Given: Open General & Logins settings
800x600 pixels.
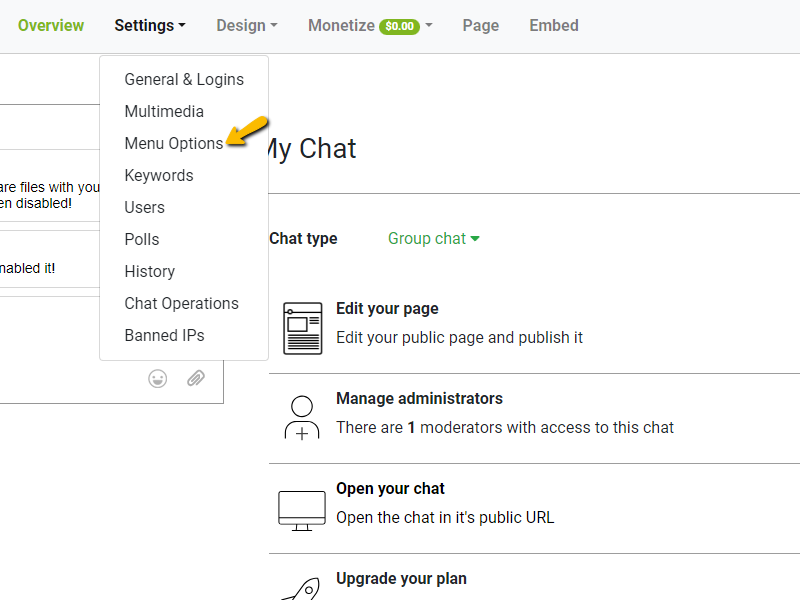Looking at the screenshot, I should pyautogui.click(x=184, y=79).
